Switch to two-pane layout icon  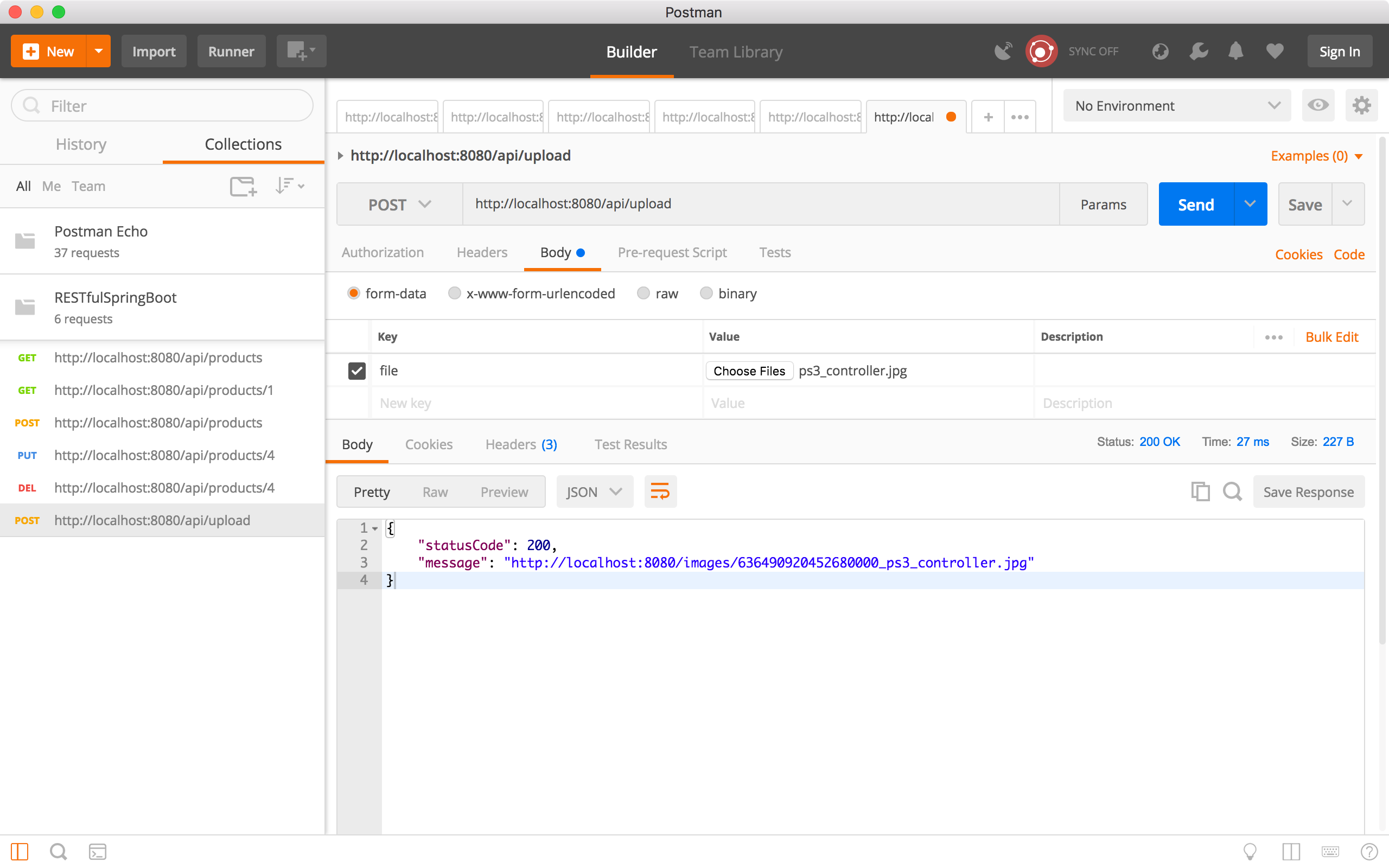1291,852
